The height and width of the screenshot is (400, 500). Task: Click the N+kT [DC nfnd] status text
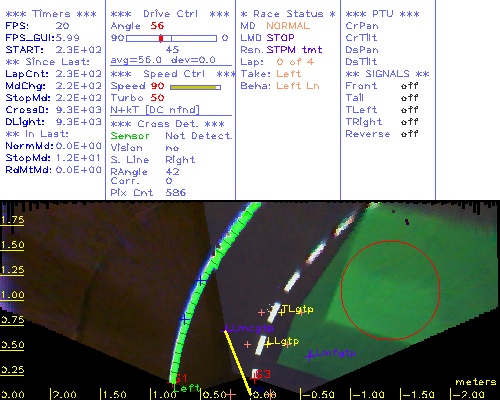click(155, 110)
